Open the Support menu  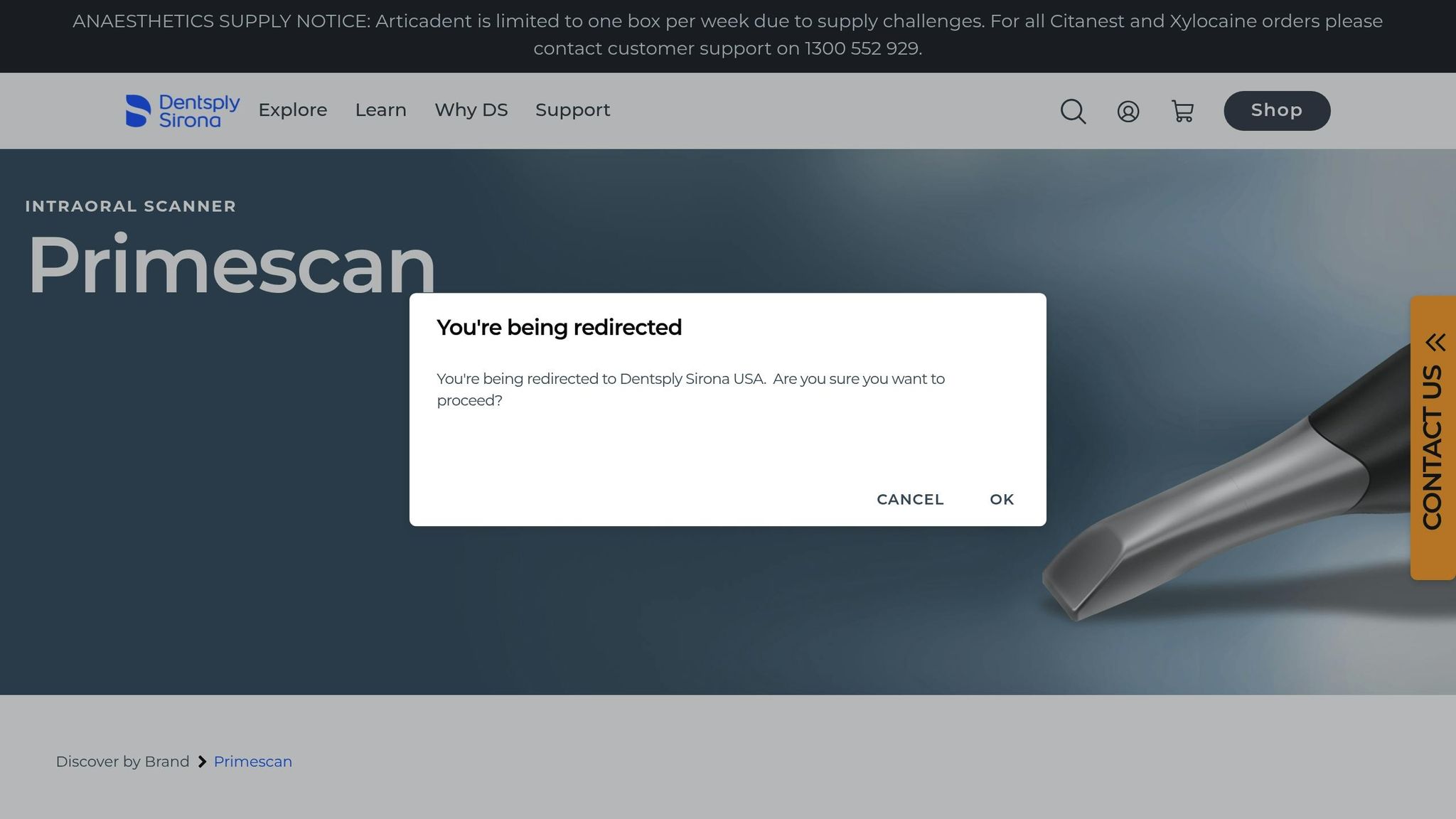tap(573, 110)
